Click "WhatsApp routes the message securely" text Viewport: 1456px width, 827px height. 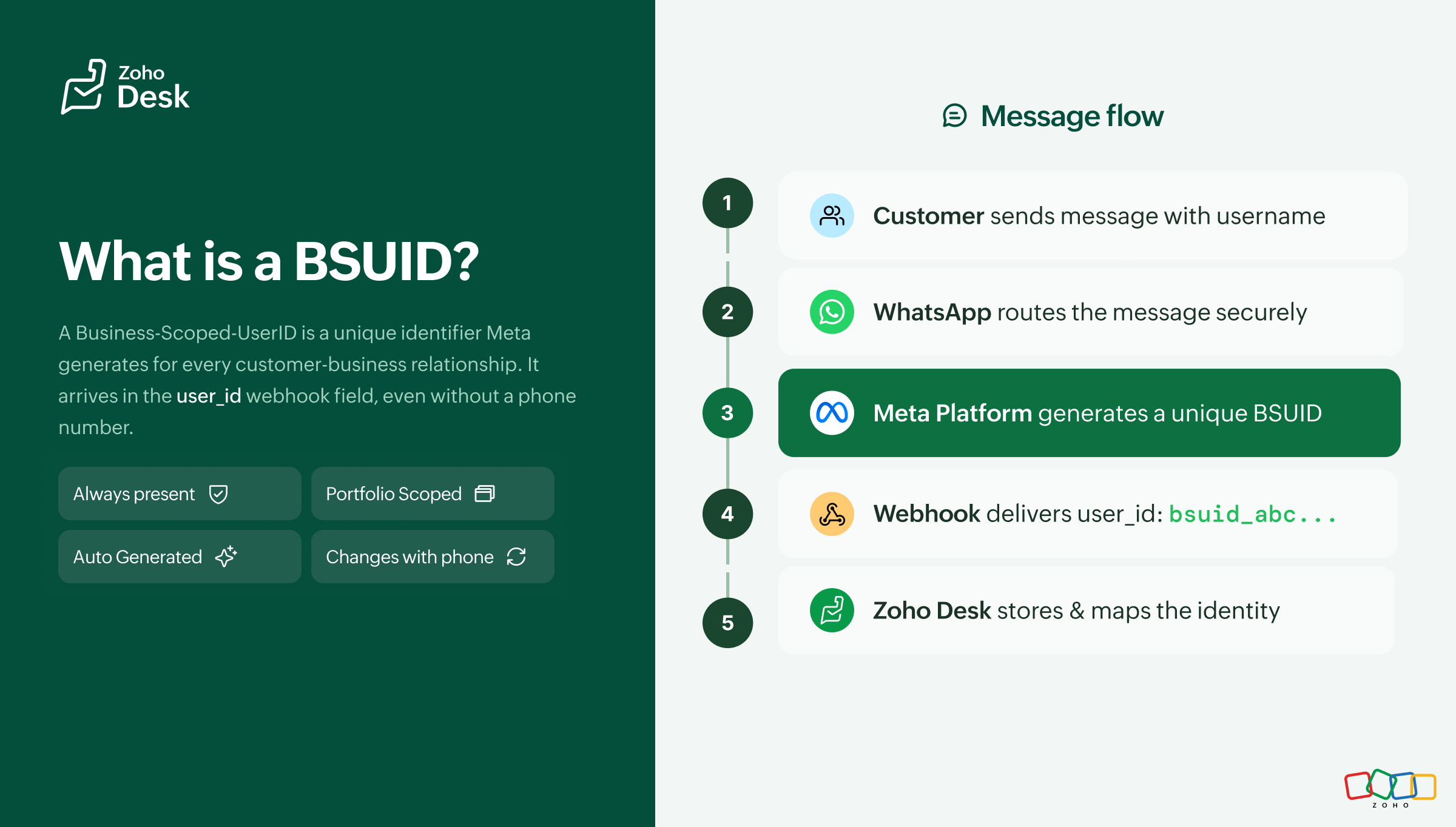1090,312
